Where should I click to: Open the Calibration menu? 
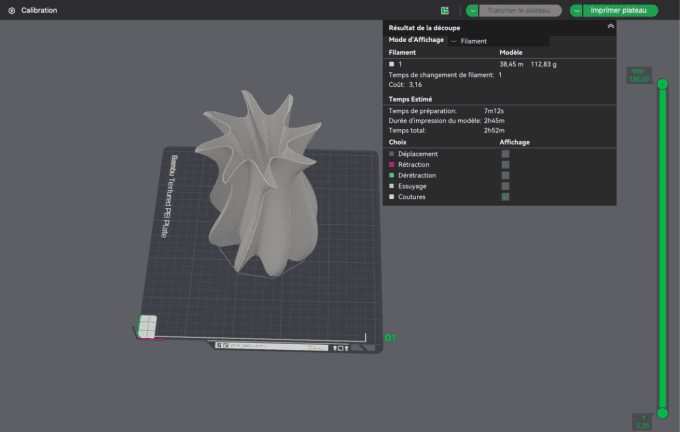[39, 10]
